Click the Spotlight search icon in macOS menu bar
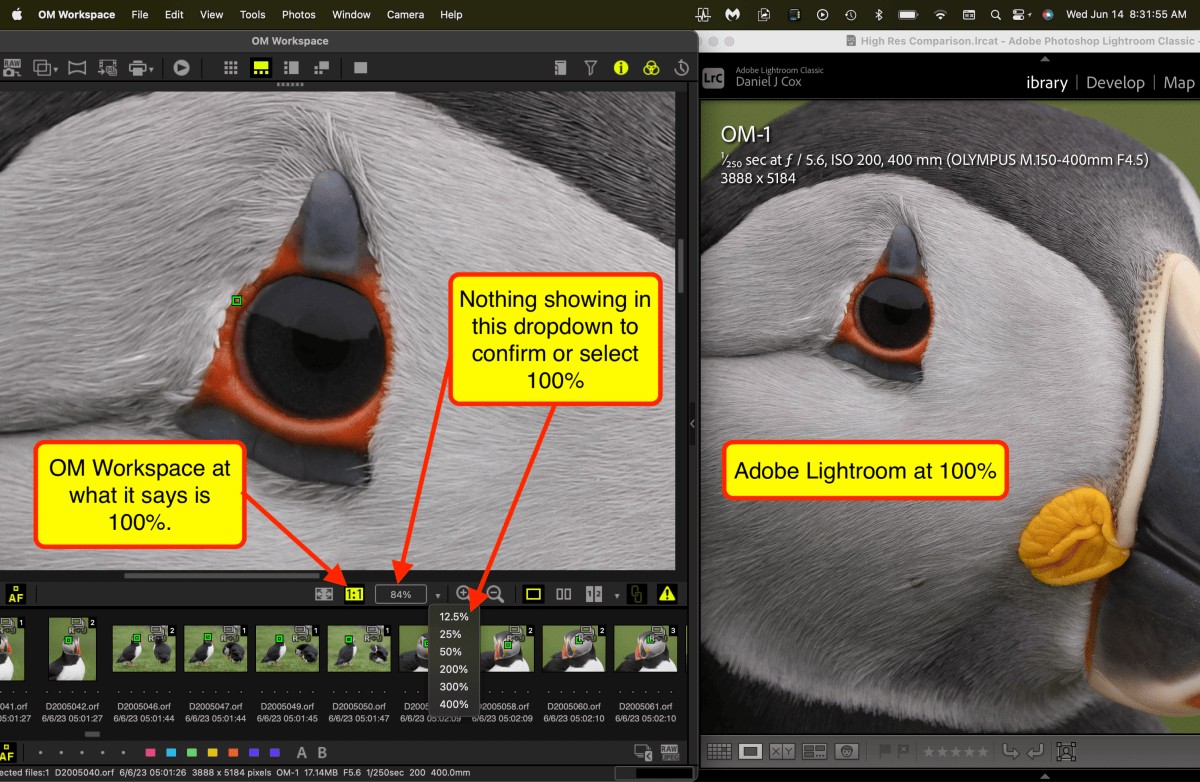1200x782 pixels. pos(996,15)
